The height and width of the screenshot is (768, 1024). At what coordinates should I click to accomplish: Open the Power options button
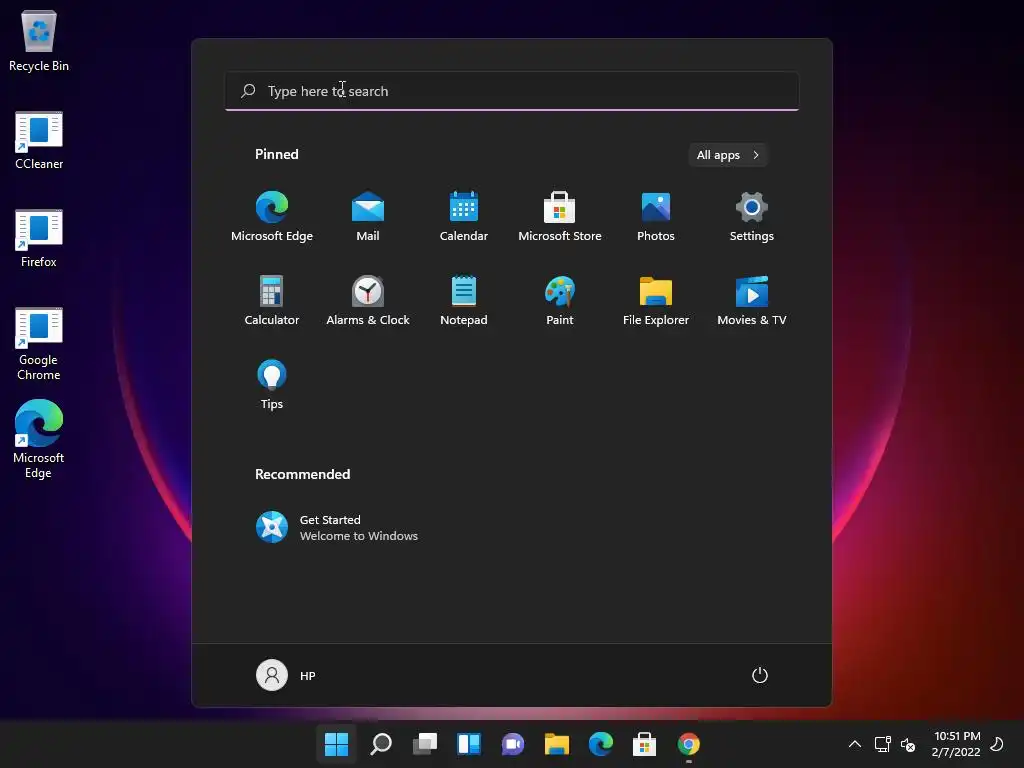tap(760, 675)
